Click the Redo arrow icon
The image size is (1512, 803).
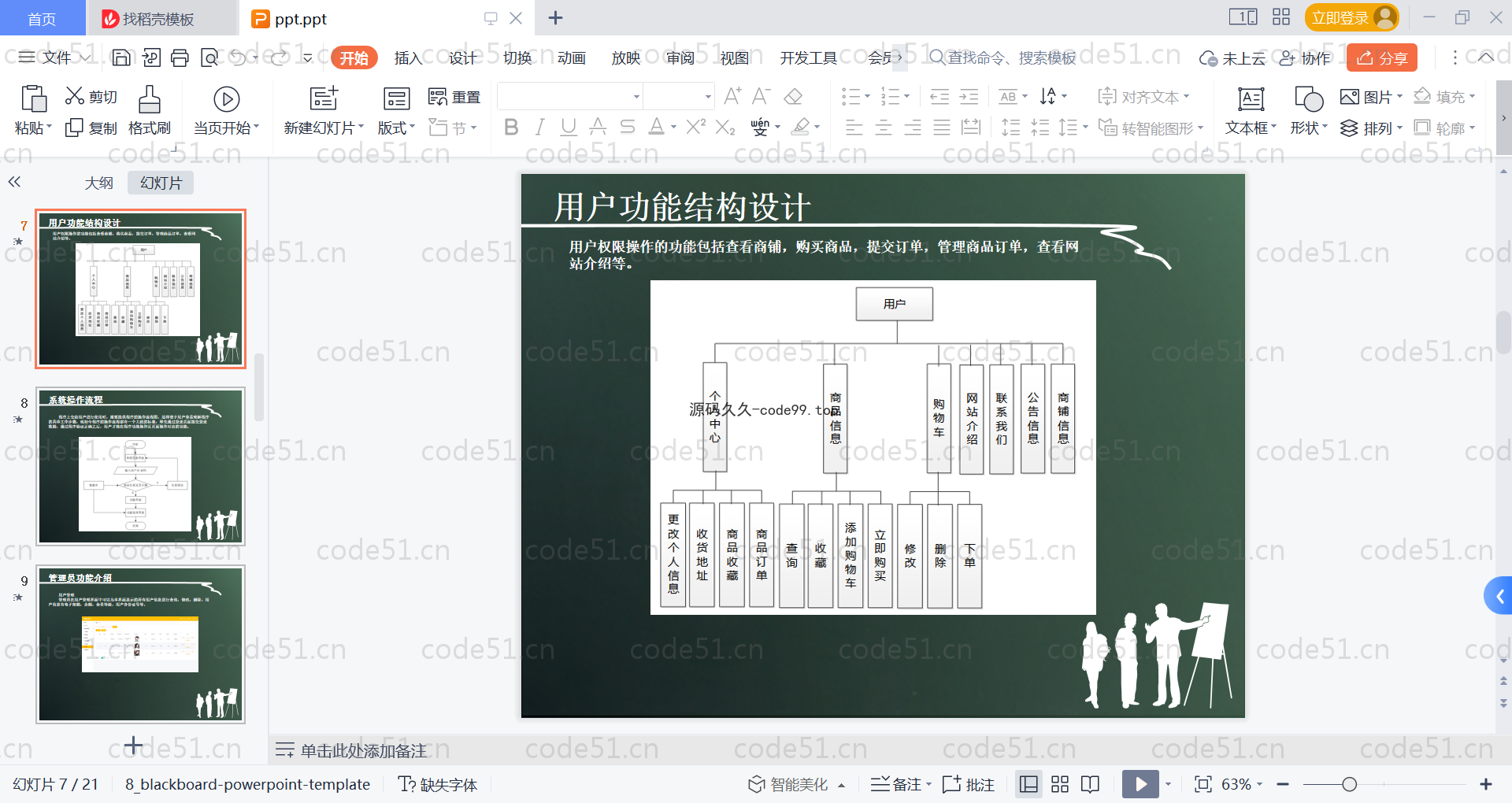[279, 57]
